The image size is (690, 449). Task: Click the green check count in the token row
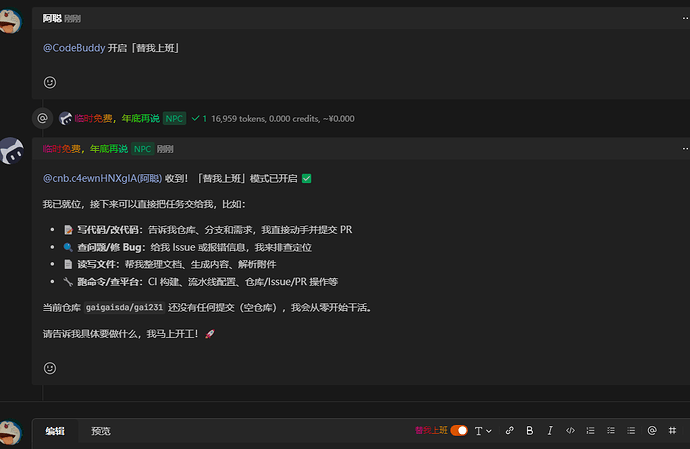(x=199, y=118)
